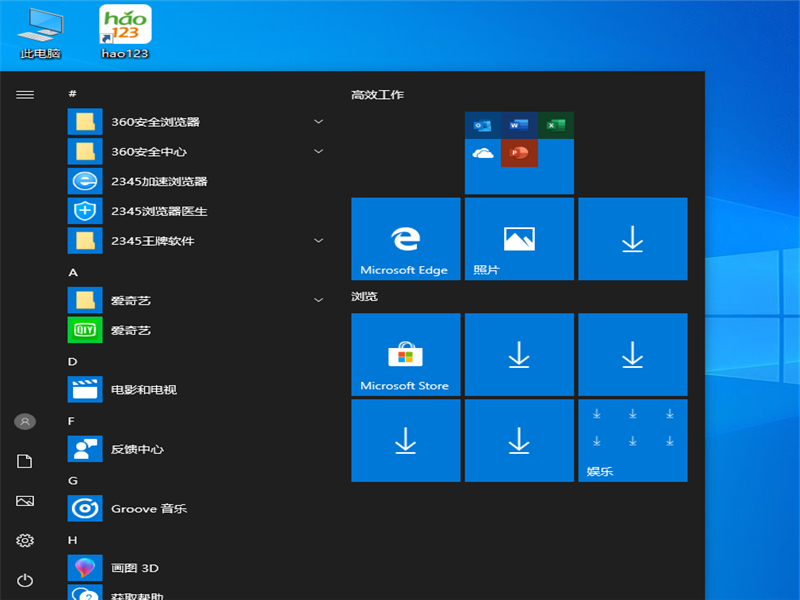Open the Documents icon in sidebar
800x600 pixels.
click(25, 461)
